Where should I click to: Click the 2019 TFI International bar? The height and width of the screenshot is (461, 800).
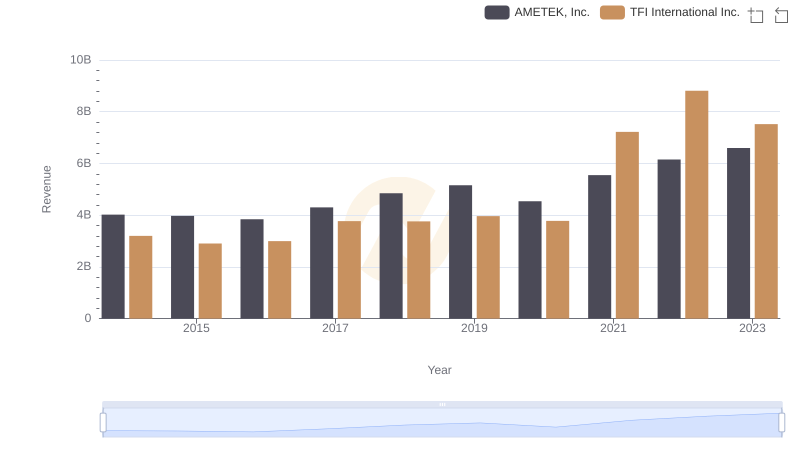[488, 267]
